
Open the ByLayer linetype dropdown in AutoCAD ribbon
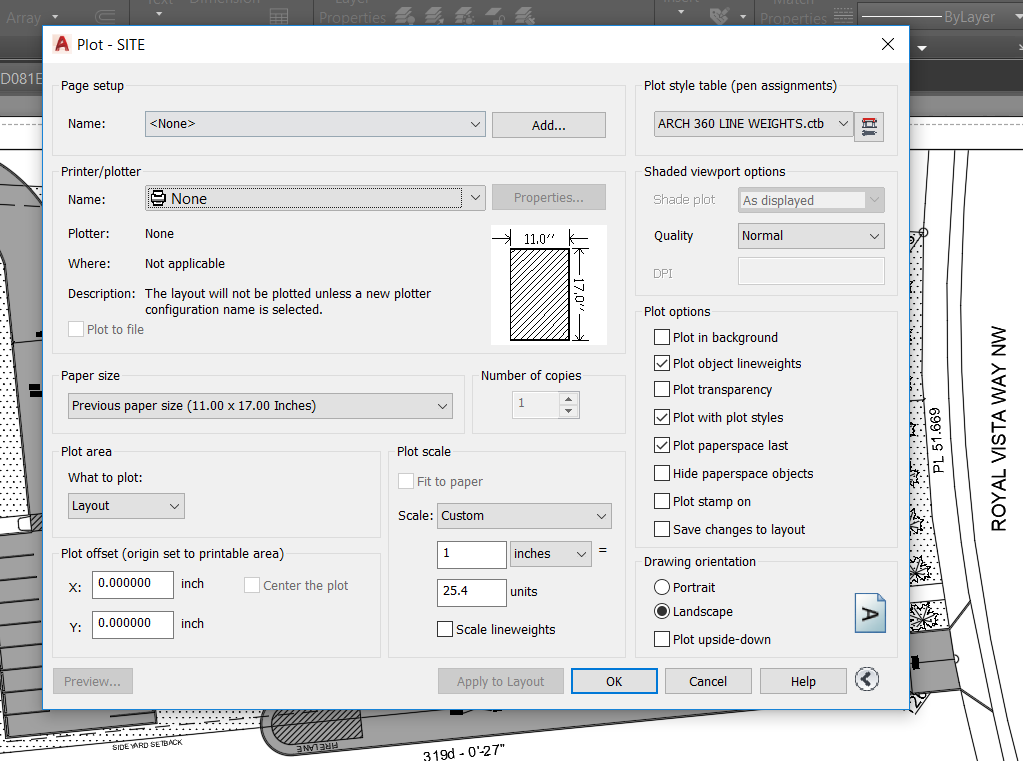[939, 17]
